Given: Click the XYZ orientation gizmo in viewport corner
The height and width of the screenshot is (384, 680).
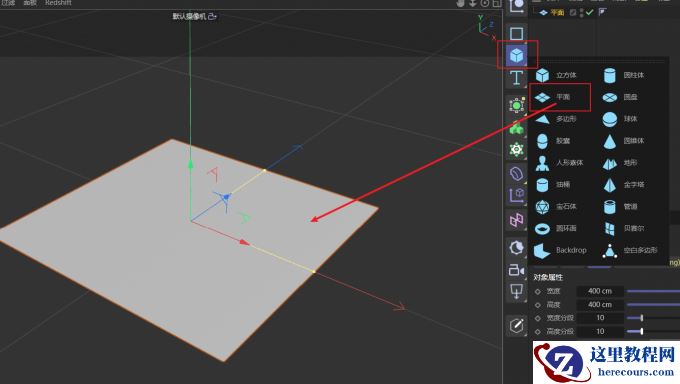Looking at the screenshot, I should click(487, 27).
